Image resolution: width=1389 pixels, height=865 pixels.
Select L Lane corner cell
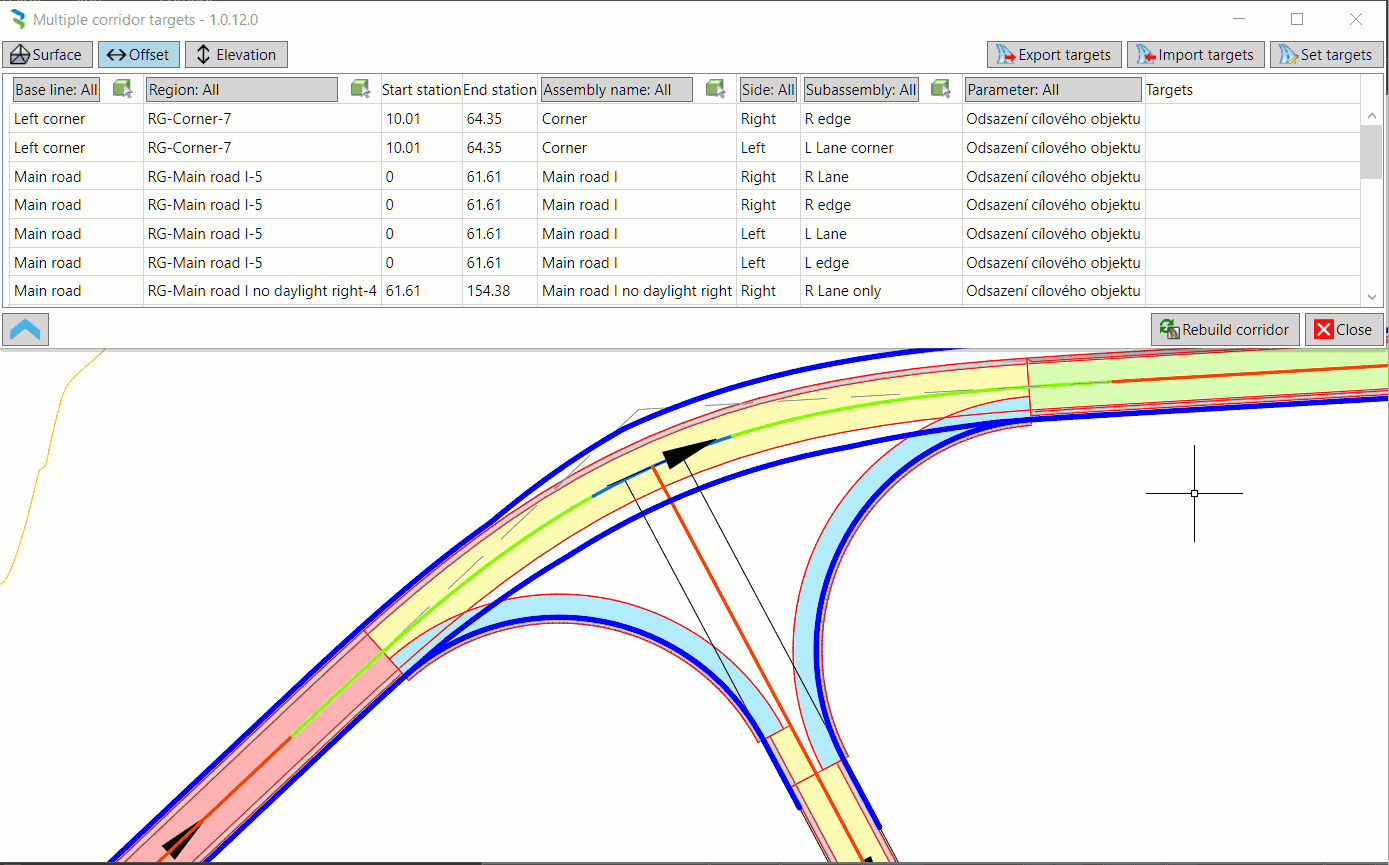click(881, 148)
